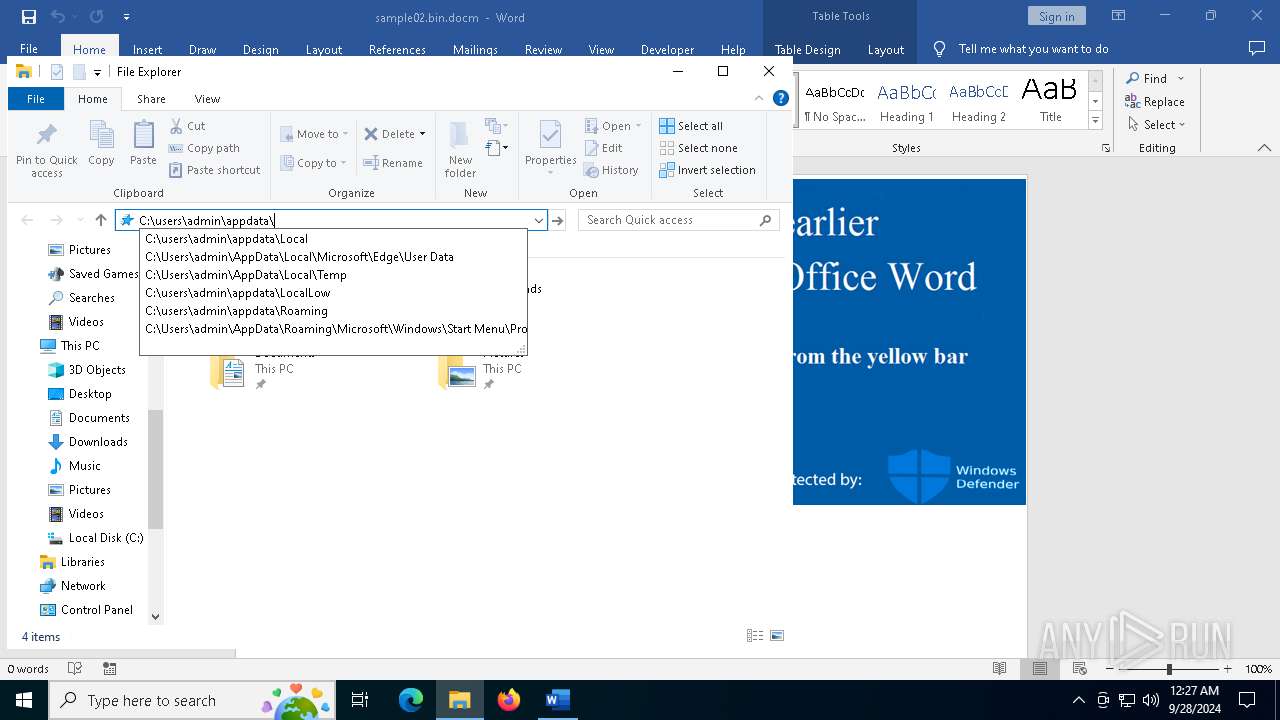Apply the Heading 1 style

[906, 101]
